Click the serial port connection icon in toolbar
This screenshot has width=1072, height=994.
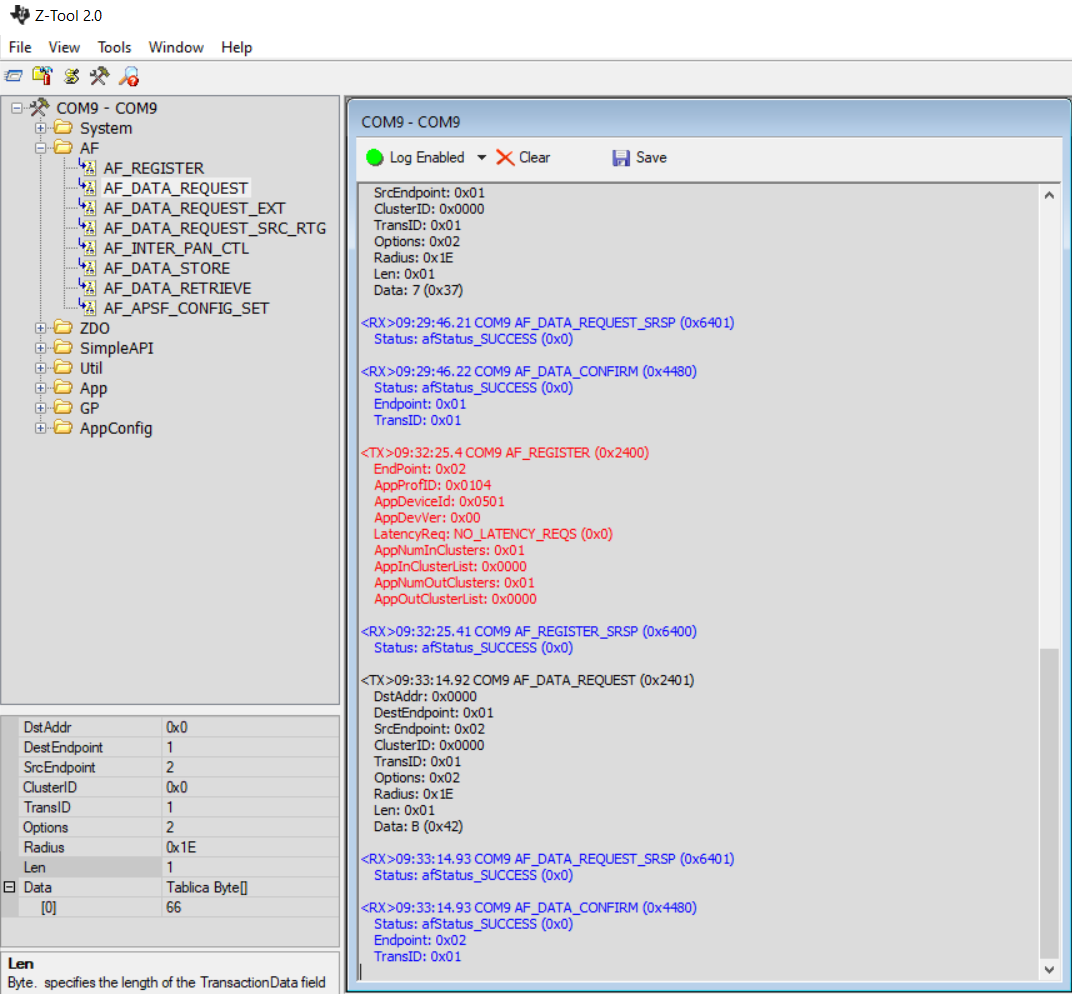tap(14, 75)
